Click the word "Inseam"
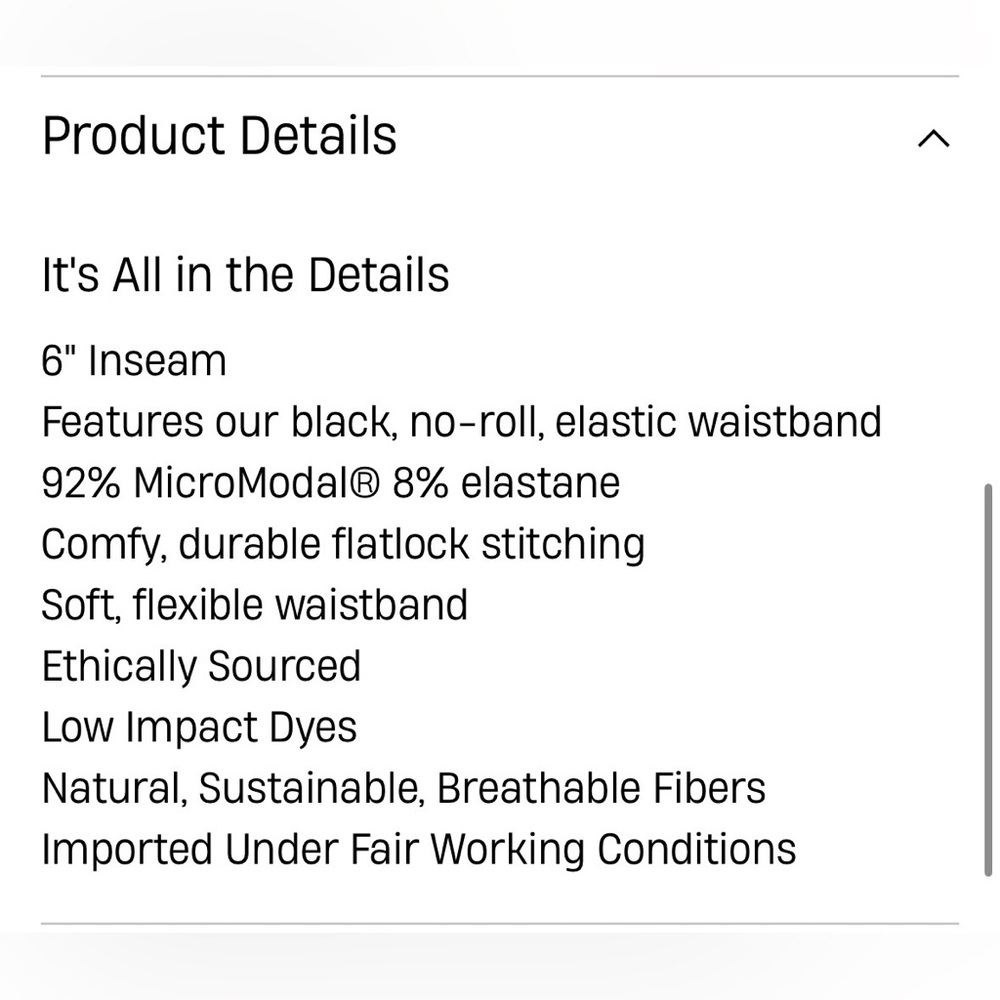 pyautogui.click(x=158, y=361)
